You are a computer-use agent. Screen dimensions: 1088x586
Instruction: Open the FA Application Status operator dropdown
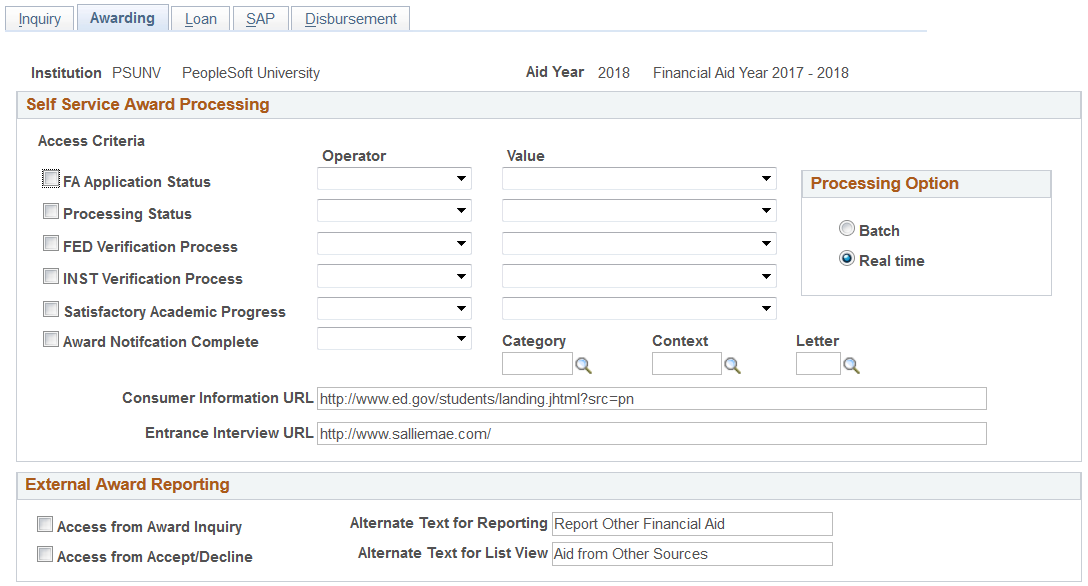(394, 180)
